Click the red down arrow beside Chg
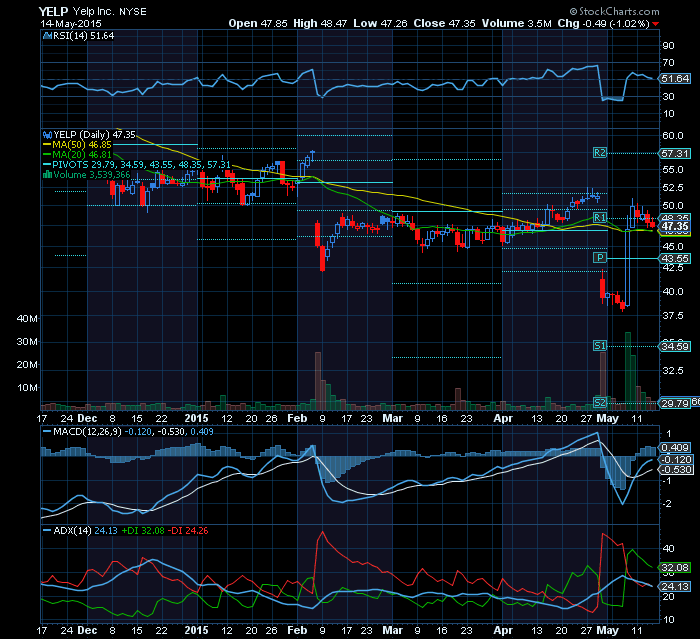700x639 pixels. 655,24
